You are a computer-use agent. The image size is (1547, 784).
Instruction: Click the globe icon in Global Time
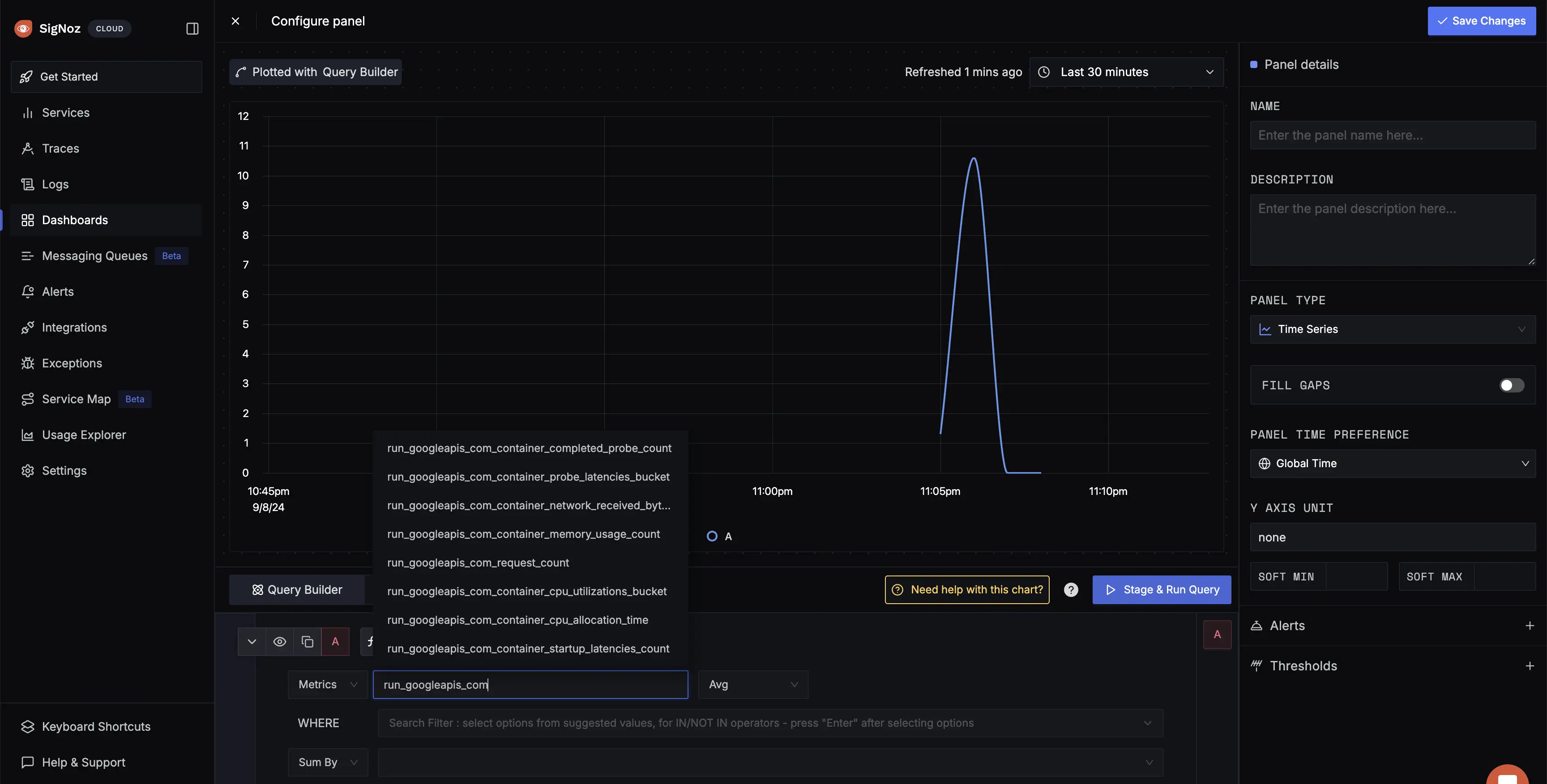[1264, 464]
